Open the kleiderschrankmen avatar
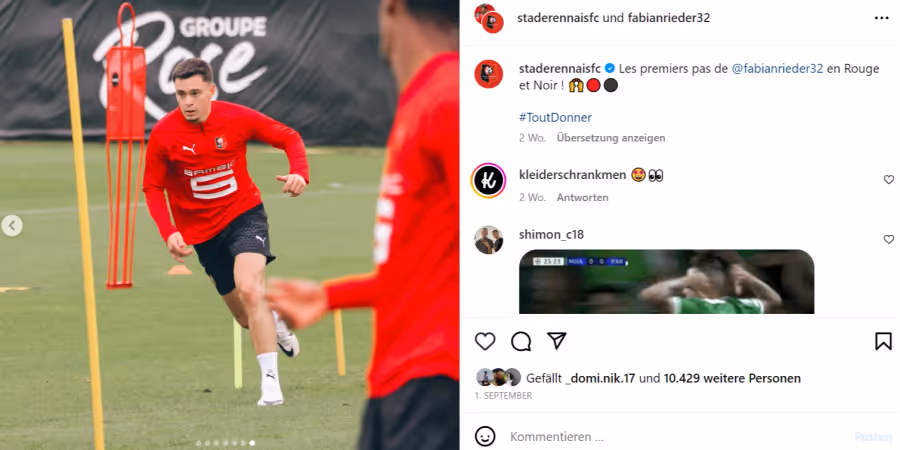This screenshot has height=450, width=900. click(x=488, y=180)
